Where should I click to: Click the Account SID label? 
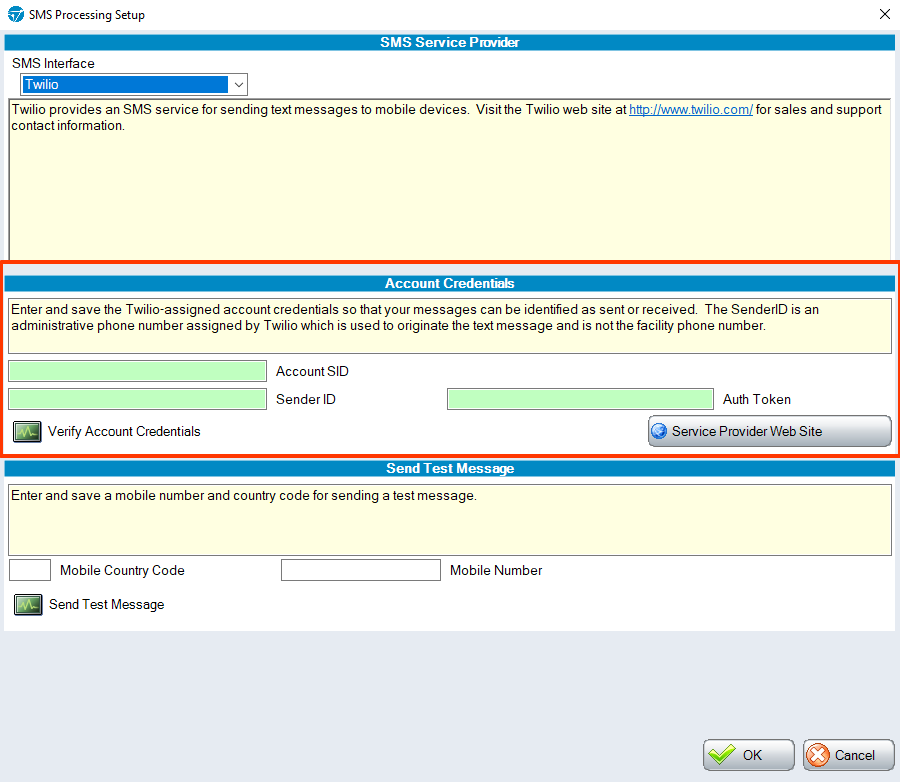312,371
